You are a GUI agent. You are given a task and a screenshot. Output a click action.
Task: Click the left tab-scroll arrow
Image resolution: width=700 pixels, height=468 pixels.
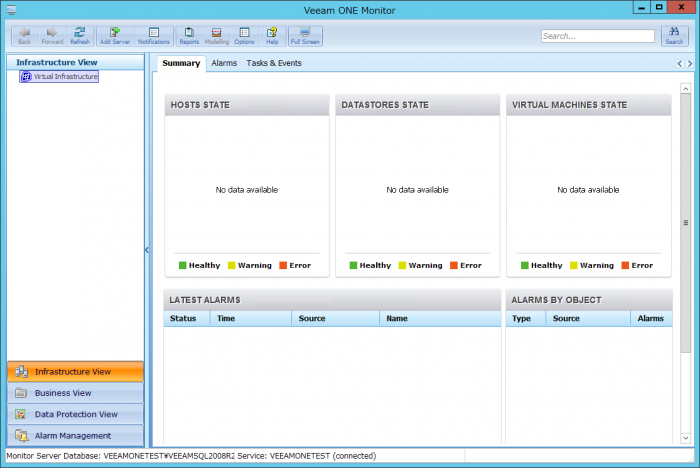679,63
